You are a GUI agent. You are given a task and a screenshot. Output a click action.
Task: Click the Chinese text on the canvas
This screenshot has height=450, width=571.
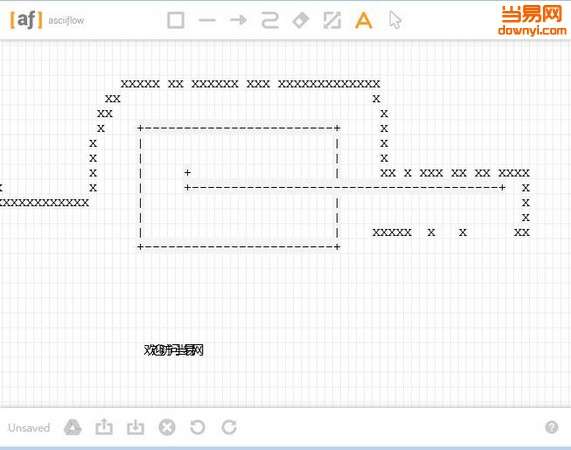tap(174, 350)
